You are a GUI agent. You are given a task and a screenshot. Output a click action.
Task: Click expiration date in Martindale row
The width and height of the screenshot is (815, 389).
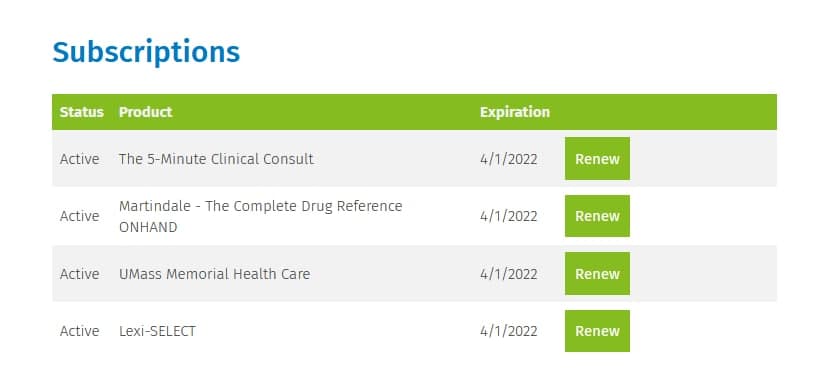coord(508,216)
